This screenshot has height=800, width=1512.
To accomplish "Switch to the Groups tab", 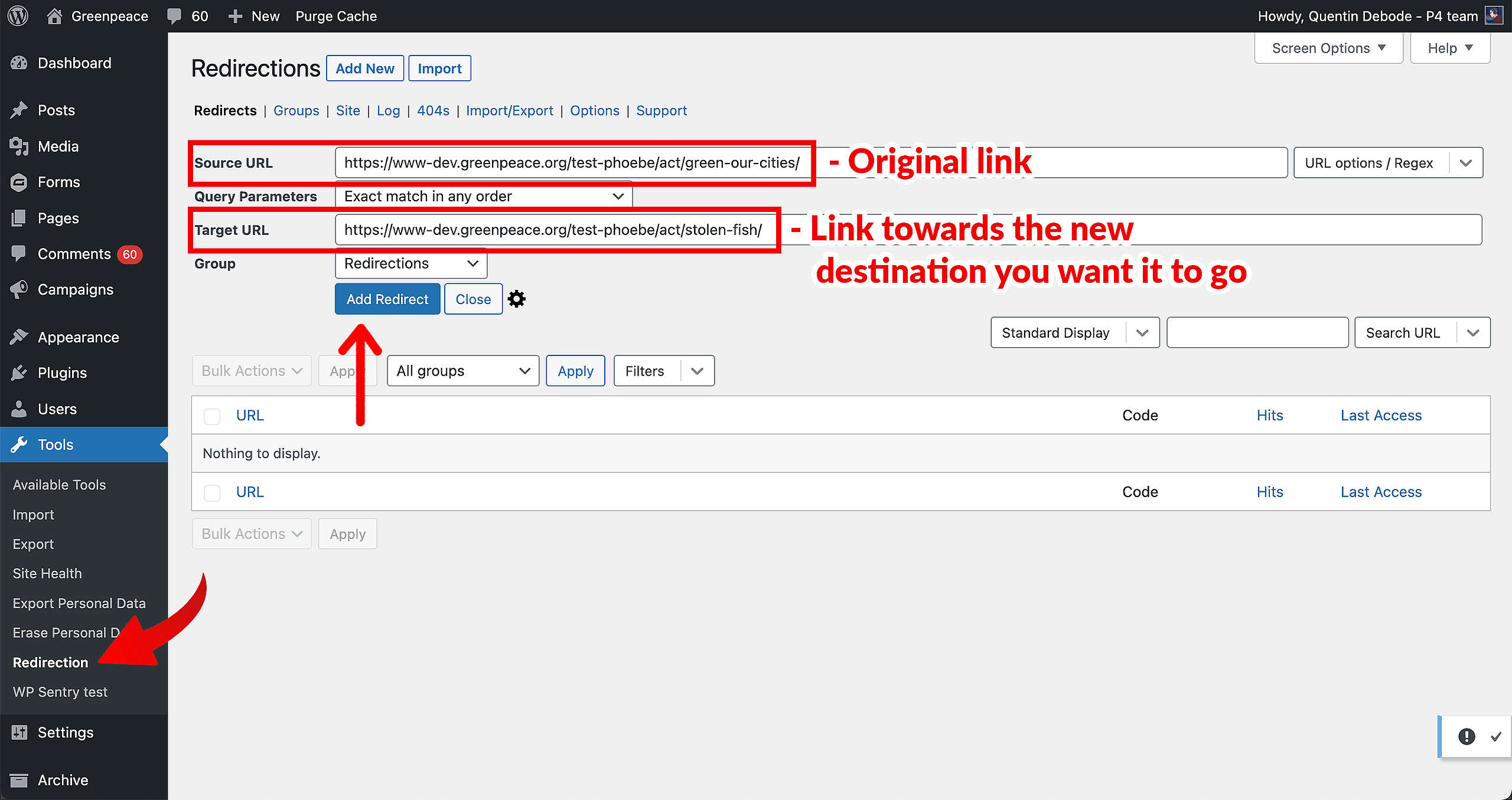I will (x=296, y=110).
